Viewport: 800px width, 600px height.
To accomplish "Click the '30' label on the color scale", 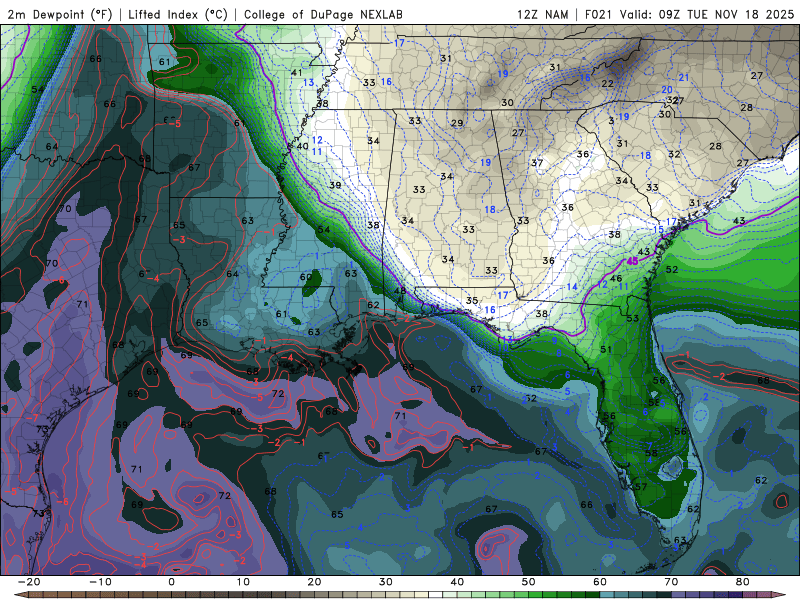I will click(x=386, y=582).
